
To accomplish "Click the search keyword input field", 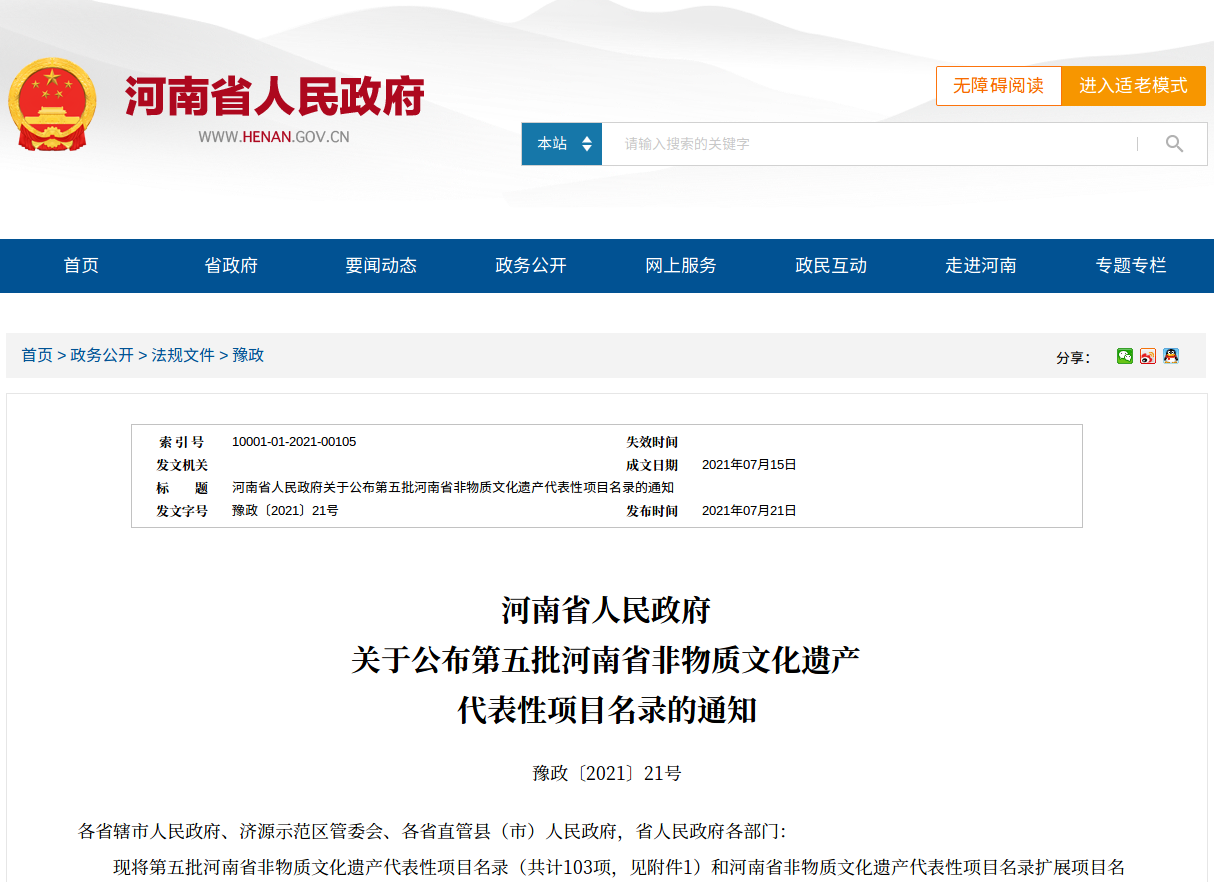I will 870,144.
